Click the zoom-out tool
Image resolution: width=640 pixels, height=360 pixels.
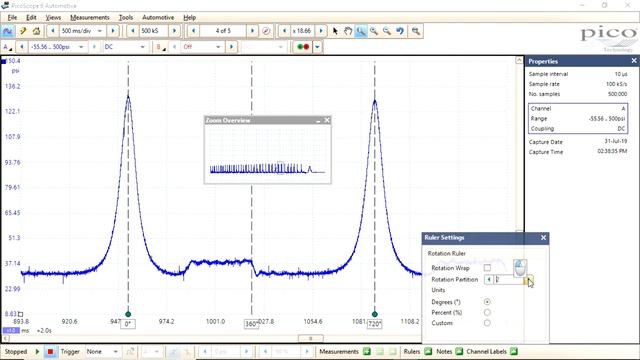point(387,31)
